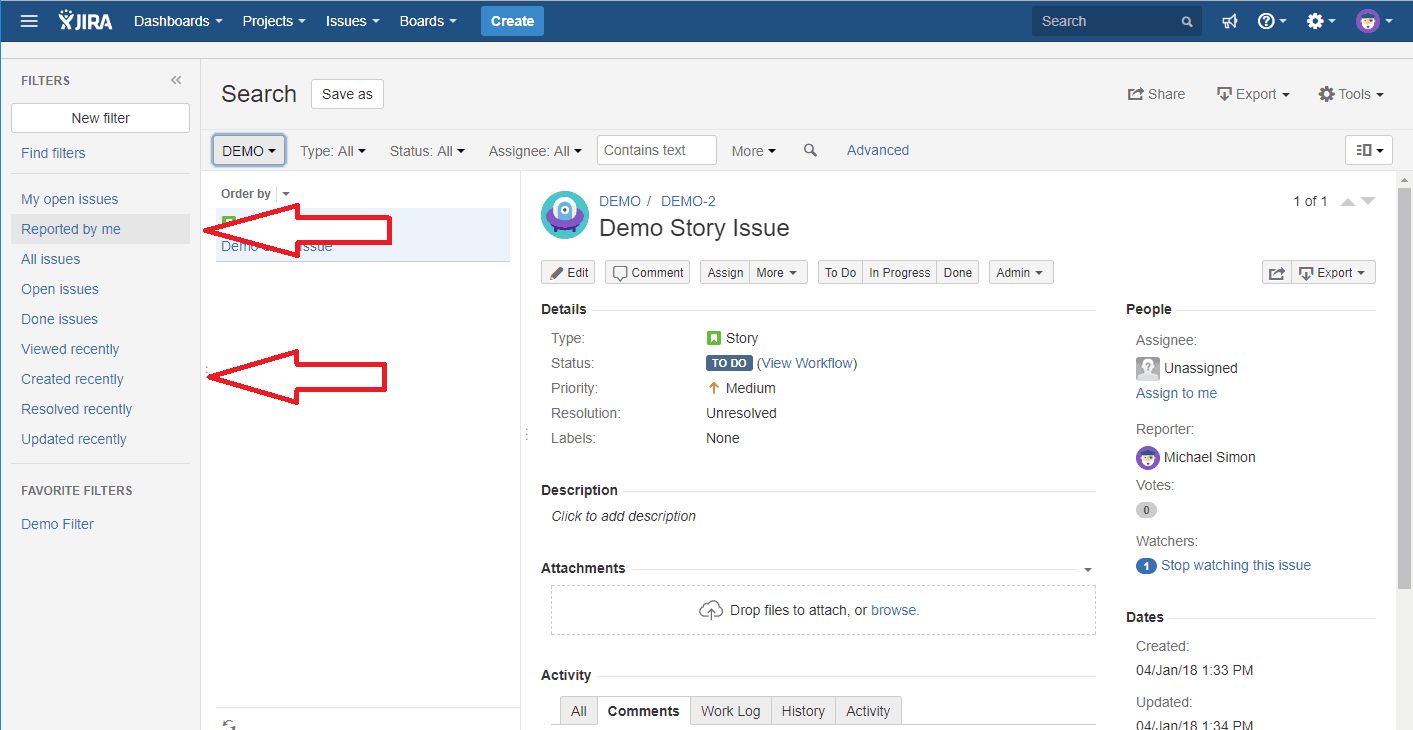Open your user avatar menu
Image resolution: width=1413 pixels, height=730 pixels.
[x=1368, y=20]
